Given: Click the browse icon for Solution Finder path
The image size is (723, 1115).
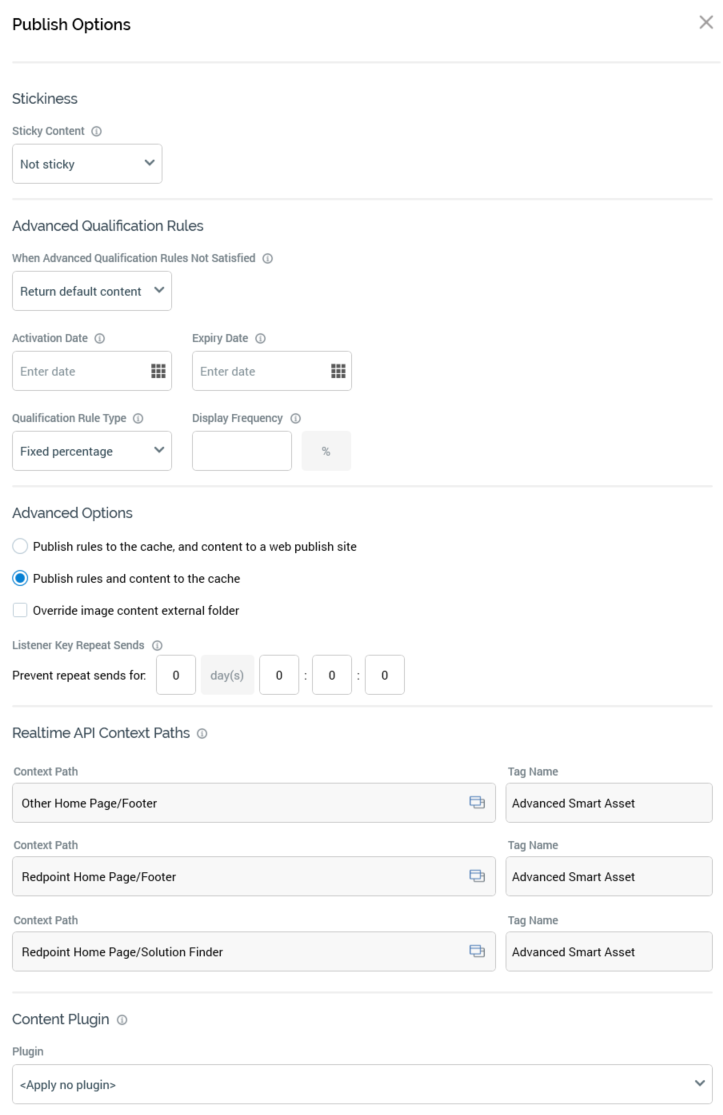Looking at the screenshot, I should pos(477,951).
